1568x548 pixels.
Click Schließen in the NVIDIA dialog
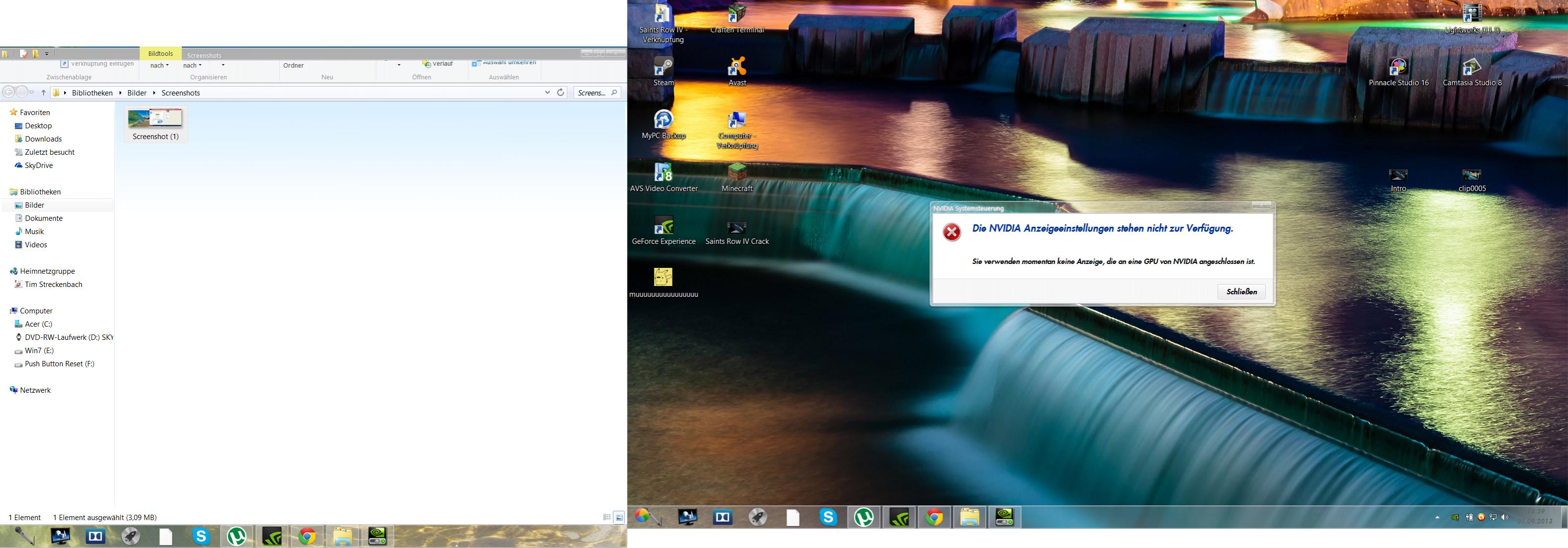(x=1241, y=291)
